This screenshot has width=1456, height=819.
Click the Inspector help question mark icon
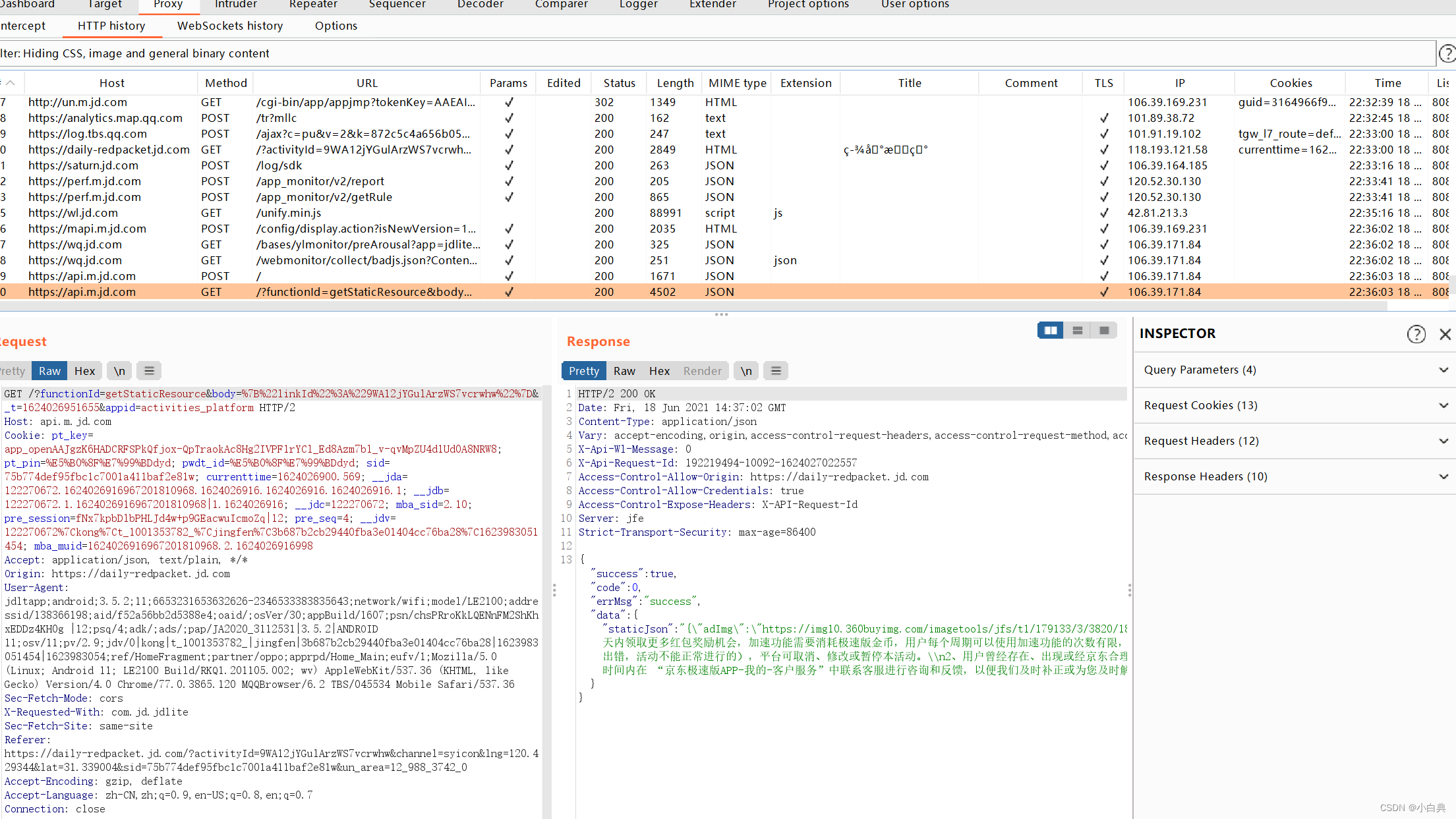pyautogui.click(x=1416, y=334)
